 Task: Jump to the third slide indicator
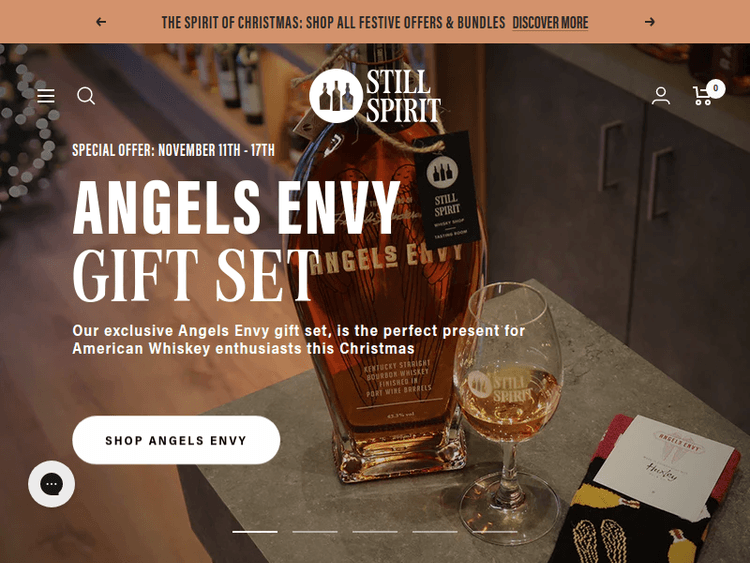point(375,531)
